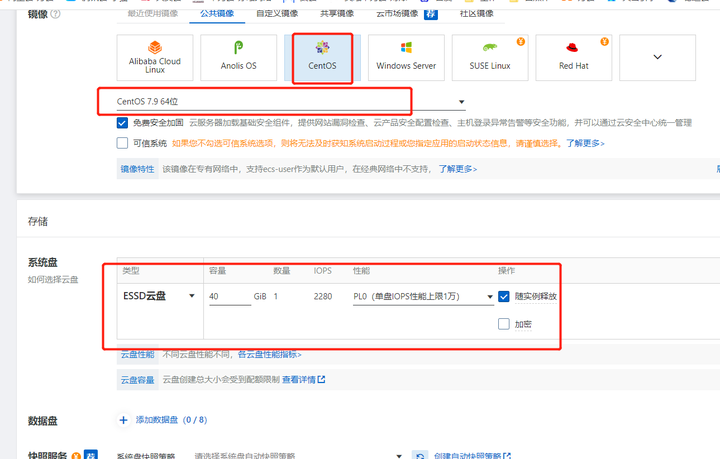Switch to the 社区镜像 tab
Viewport: 720px width, 459px height.
coord(477,14)
